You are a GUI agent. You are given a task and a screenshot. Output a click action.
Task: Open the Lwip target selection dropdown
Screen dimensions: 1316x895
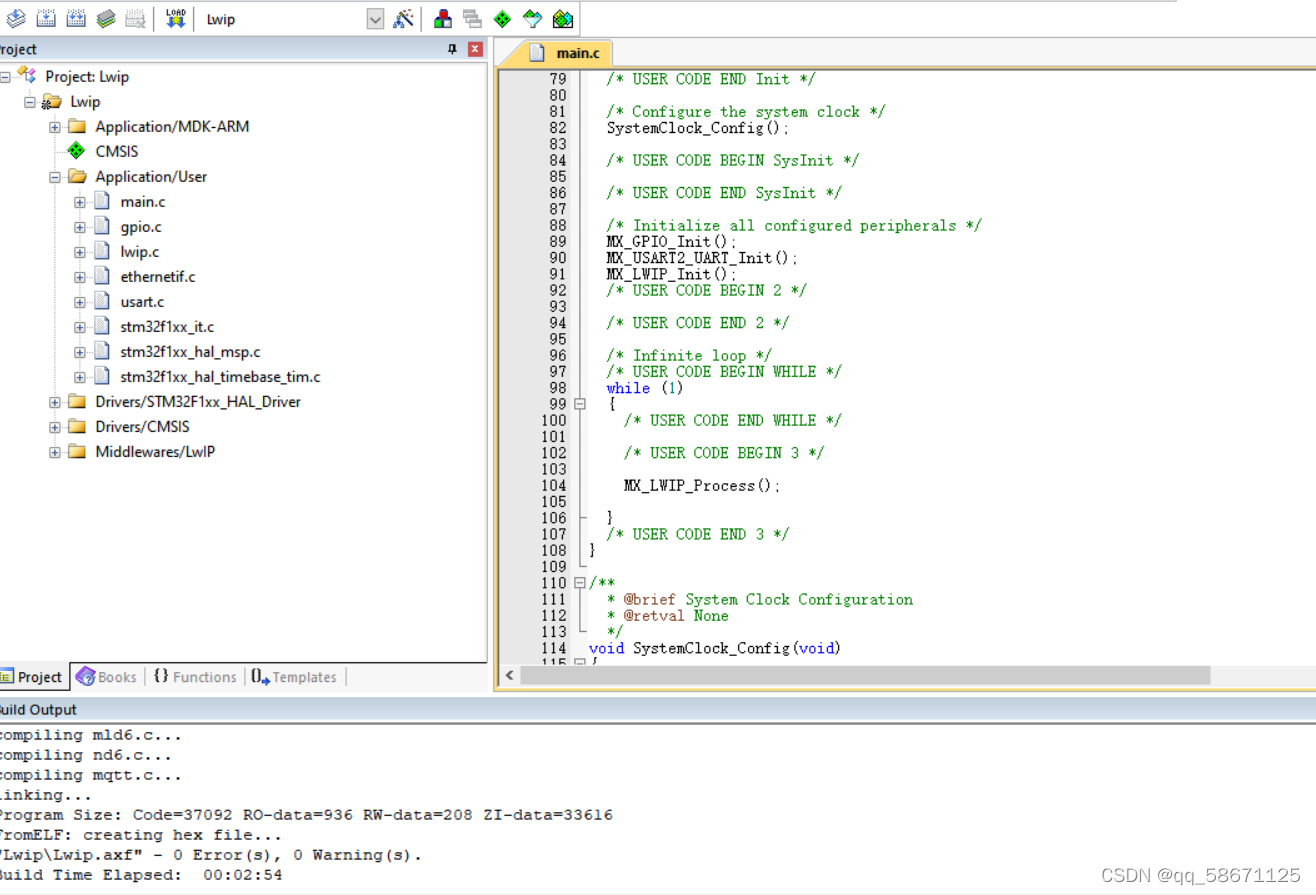click(375, 18)
